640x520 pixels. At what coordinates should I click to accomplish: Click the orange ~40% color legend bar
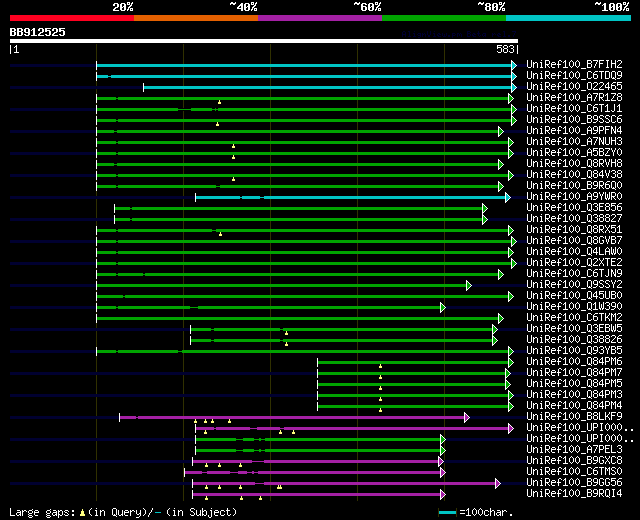[196, 18]
